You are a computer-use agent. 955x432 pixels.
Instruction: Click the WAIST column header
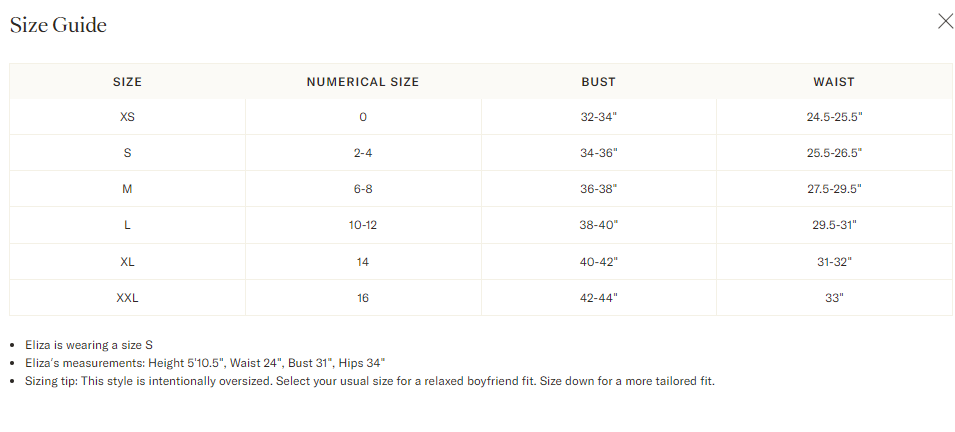834,82
